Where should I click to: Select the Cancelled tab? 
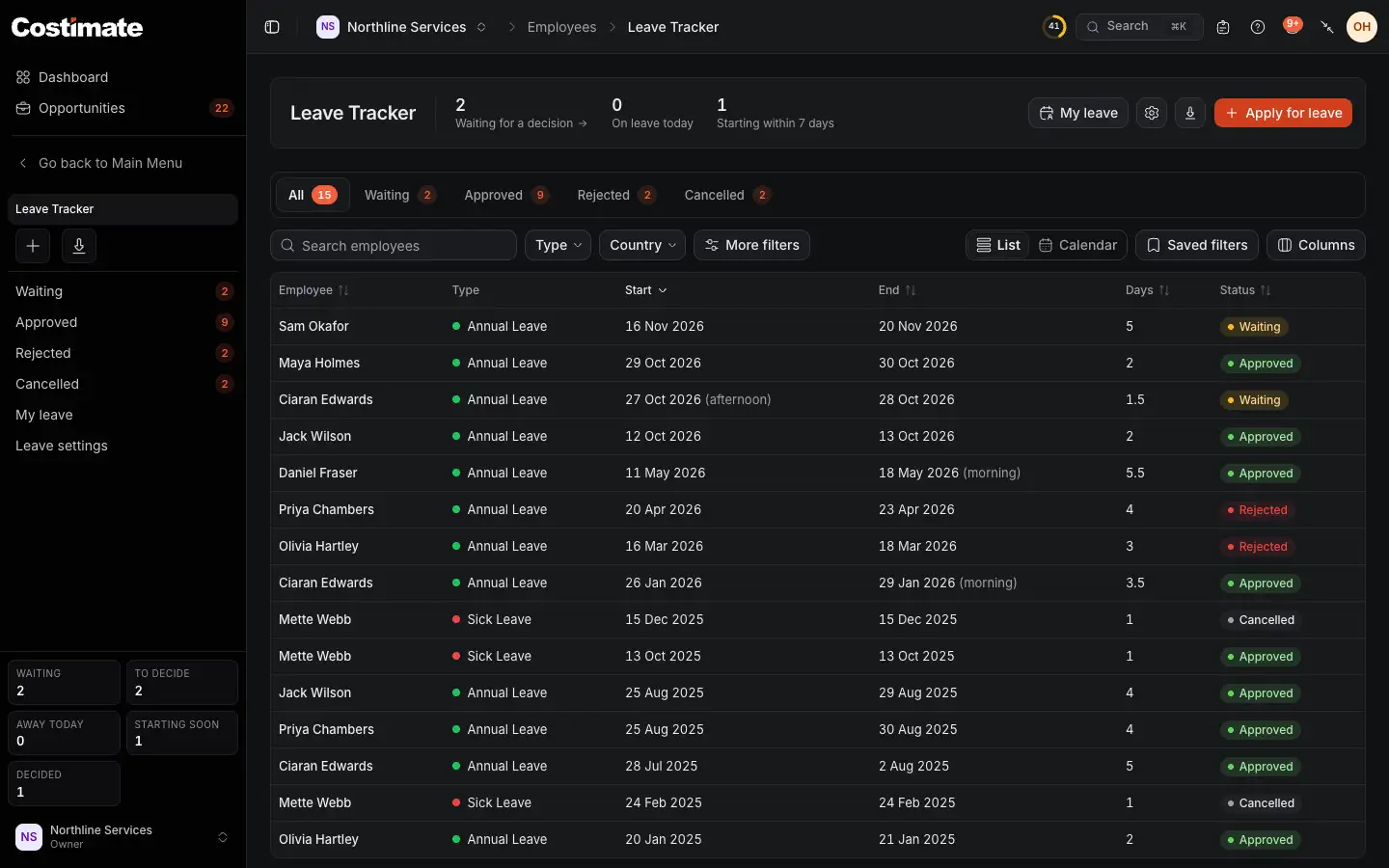tap(726, 195)
